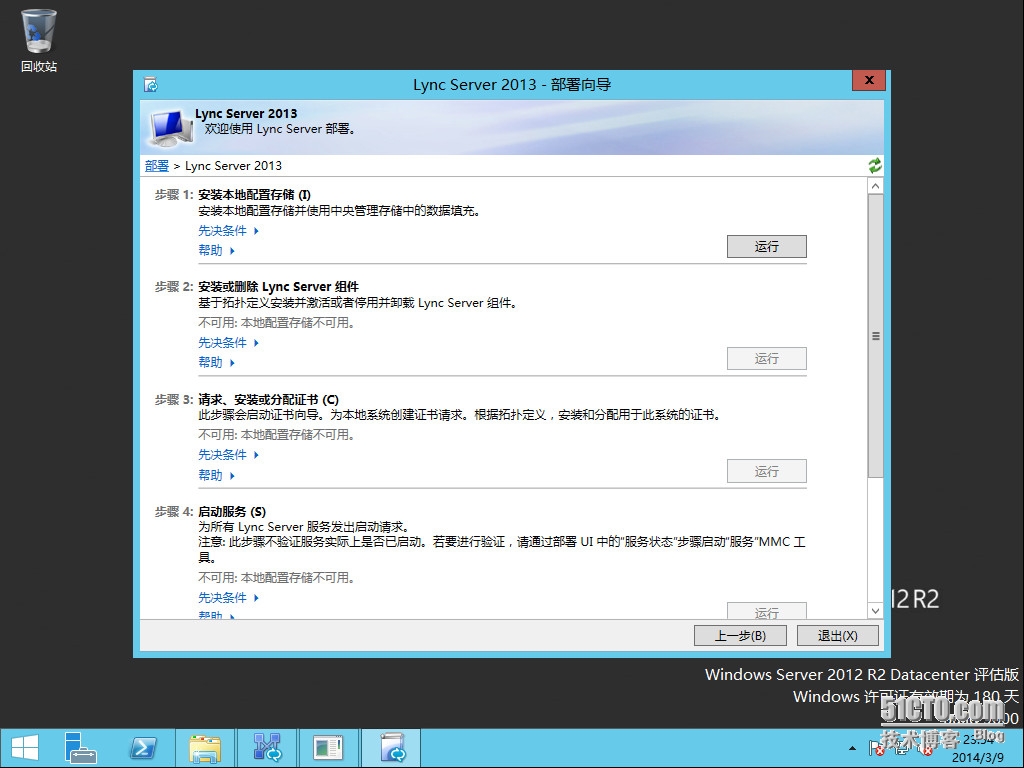This screenshot has width=1024, height=768.
Task: Select the Lync deployment wizard taskbar icon
Action: (391, 748)
